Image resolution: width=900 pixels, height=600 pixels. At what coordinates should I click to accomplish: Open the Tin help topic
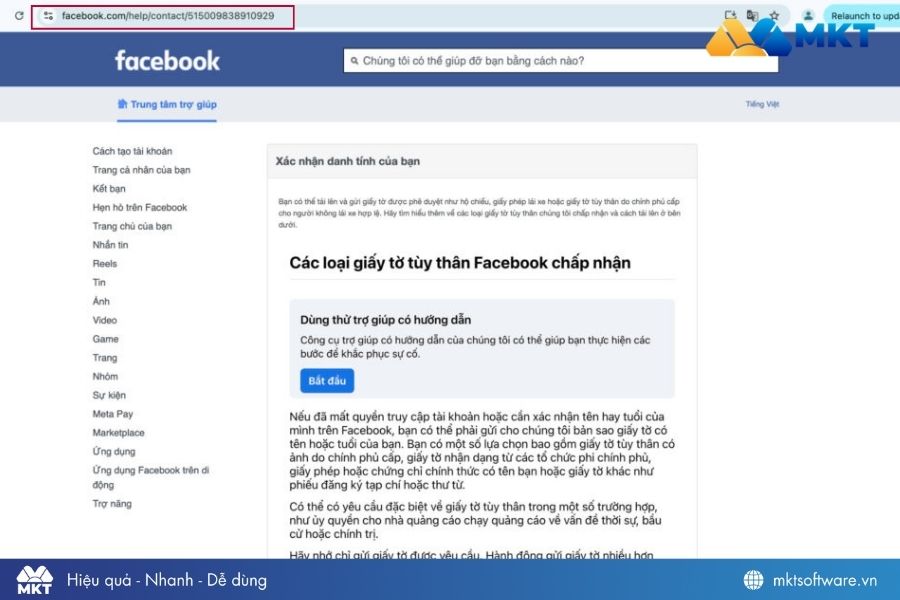99,282
